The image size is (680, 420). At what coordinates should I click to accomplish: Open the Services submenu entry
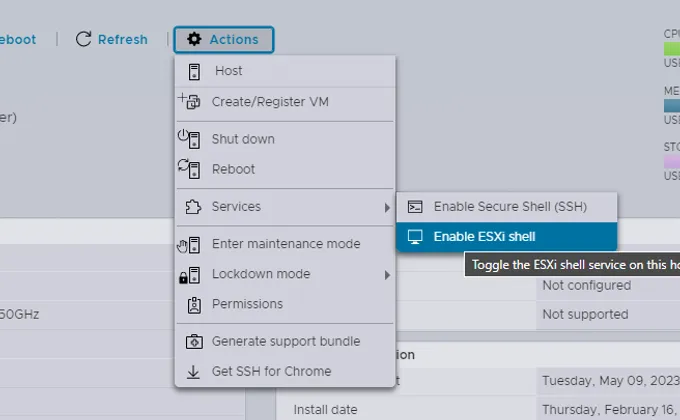[285, 207]
